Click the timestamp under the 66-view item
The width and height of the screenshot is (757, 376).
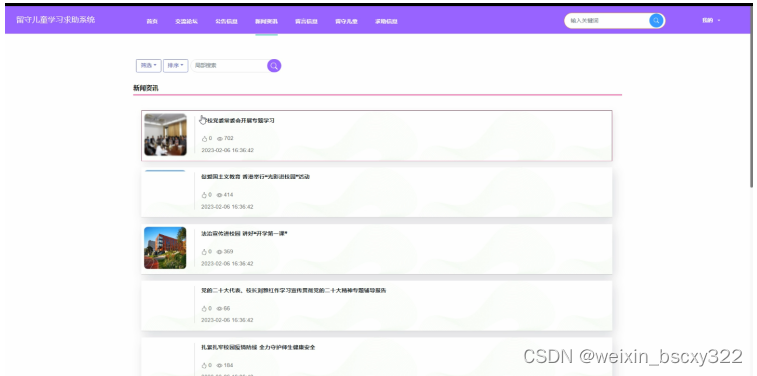click(227, 320)
